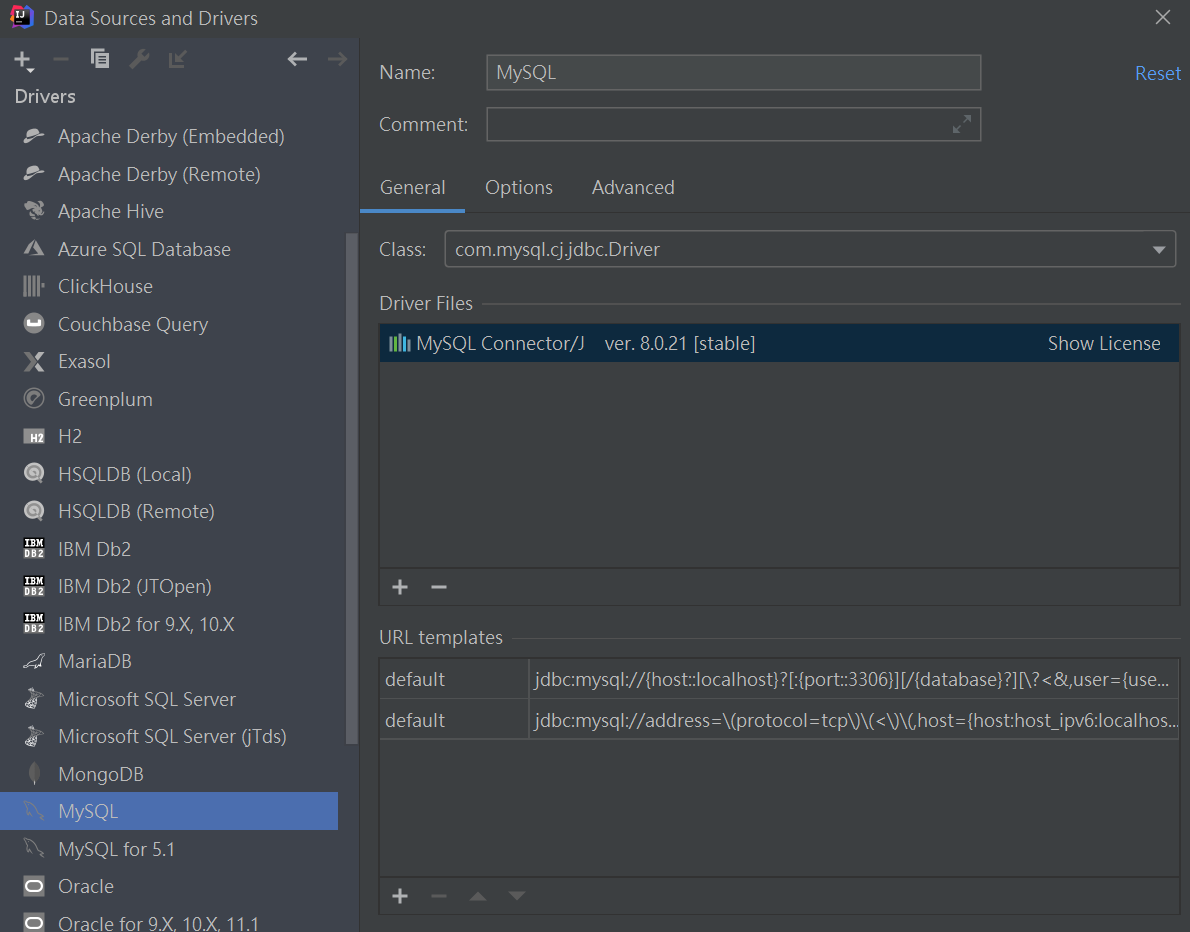The image size is (1190, 932).
Task: Click the Apache Derby (Embedded) icon
Action: pos(33,136)
